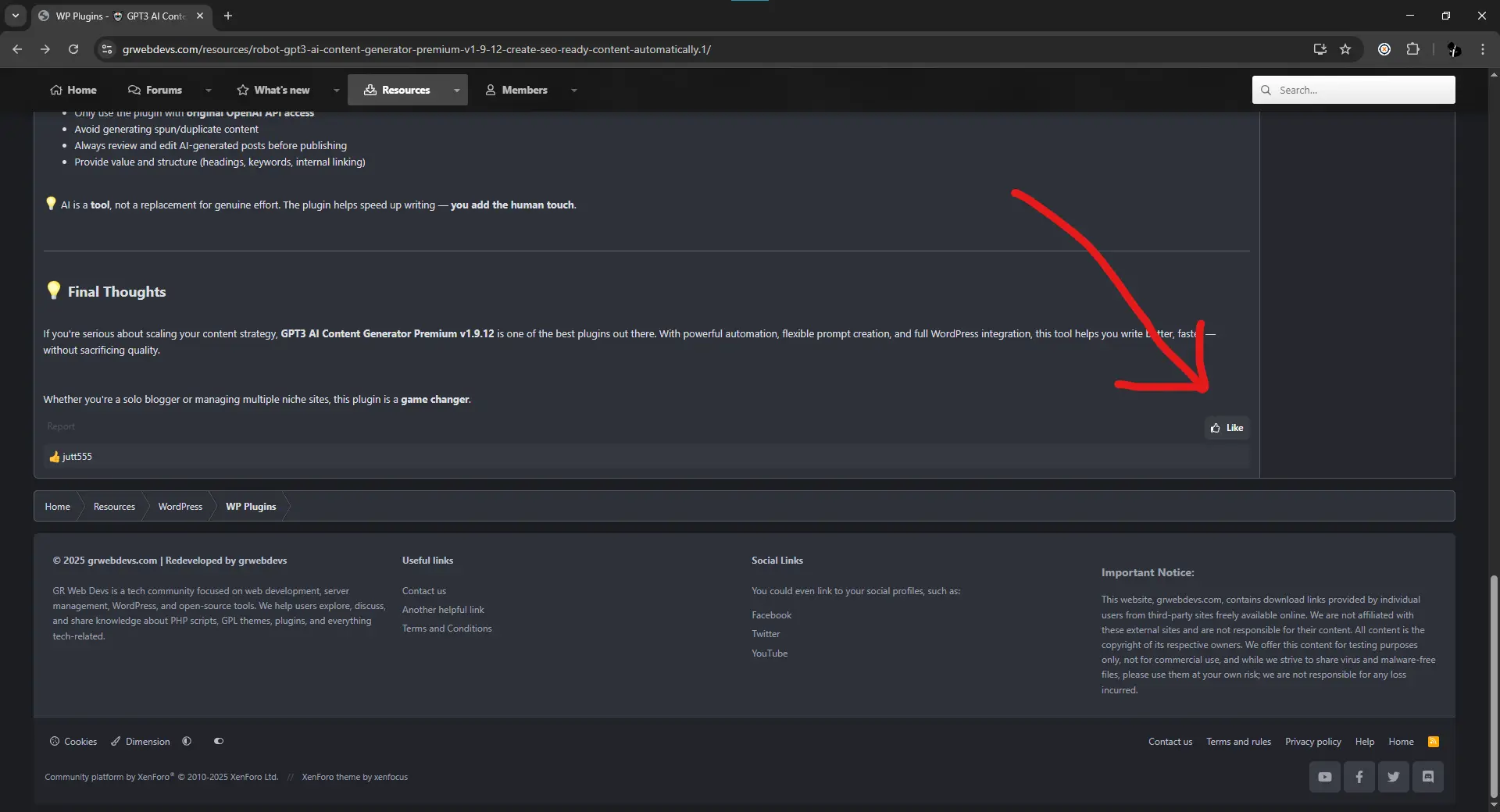Expand the Forums dropdown arrow
The width and height of the screenshot is (1500, 812).
[x=209, y=91]
